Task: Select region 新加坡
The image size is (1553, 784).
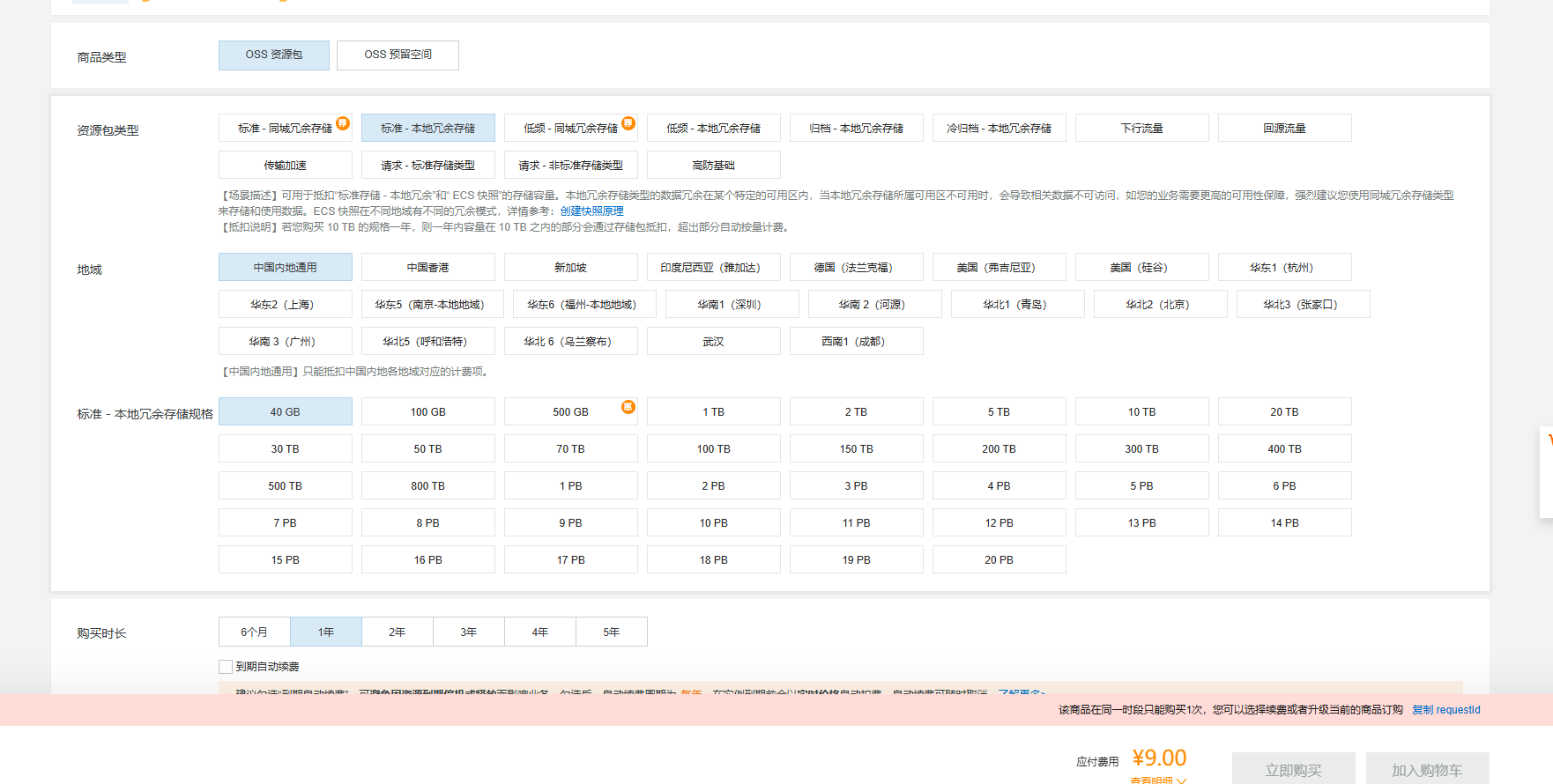Action: [x=571, y=268]
